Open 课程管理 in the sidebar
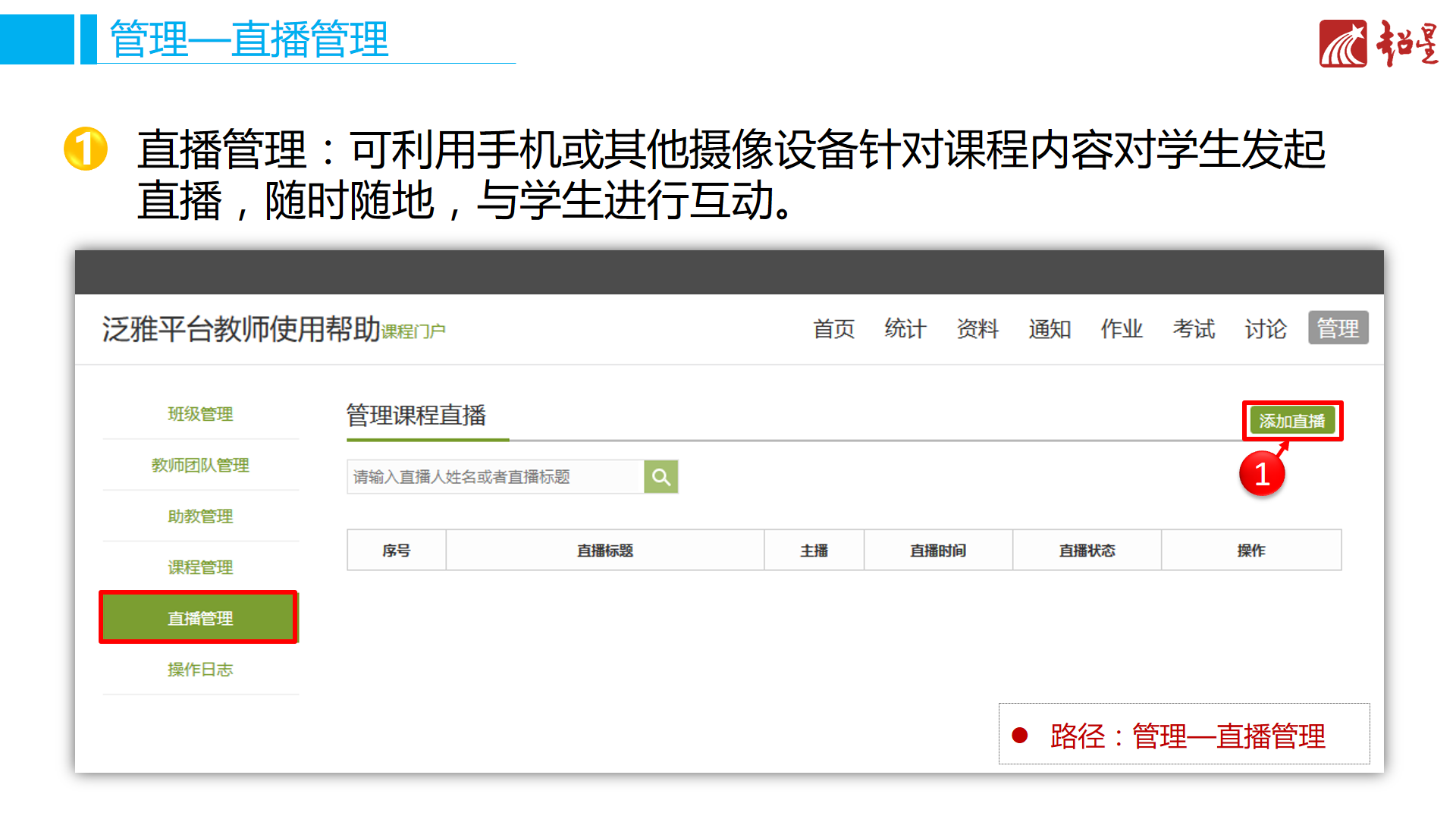The image size is (1456, 819). point(200,567)
